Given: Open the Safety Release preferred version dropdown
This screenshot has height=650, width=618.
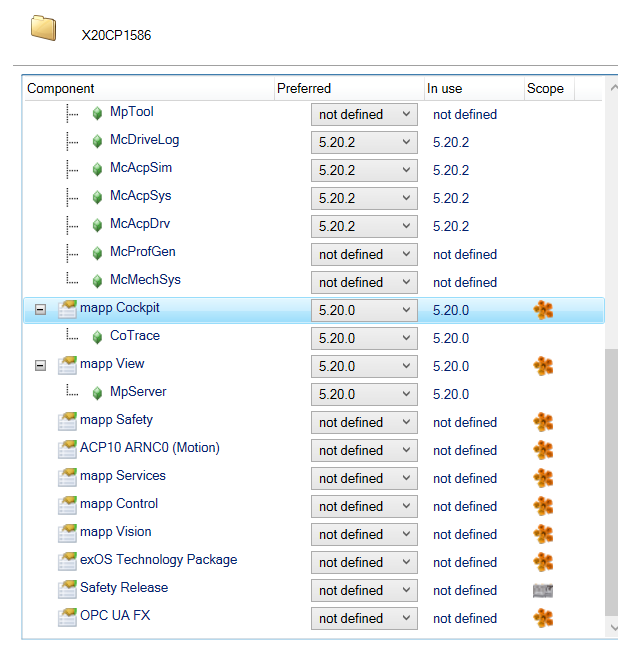Looking at the screenshot, I should (x=364, y=590).
